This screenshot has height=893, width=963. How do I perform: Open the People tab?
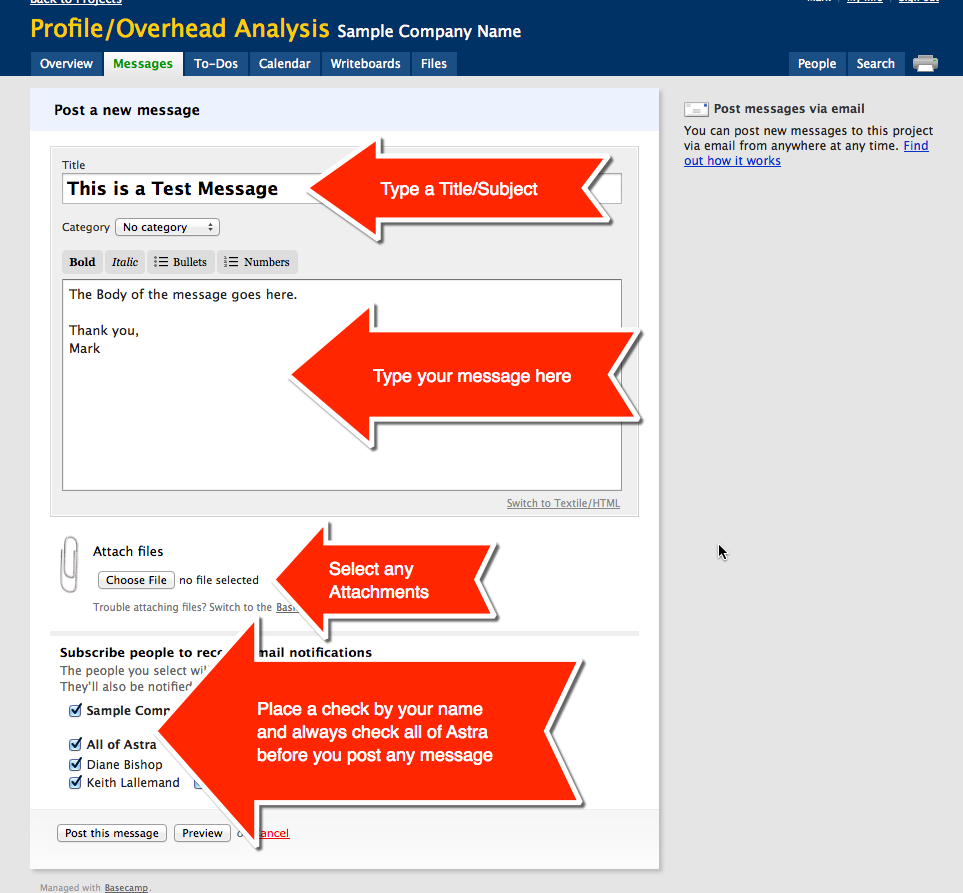(817, 64)
